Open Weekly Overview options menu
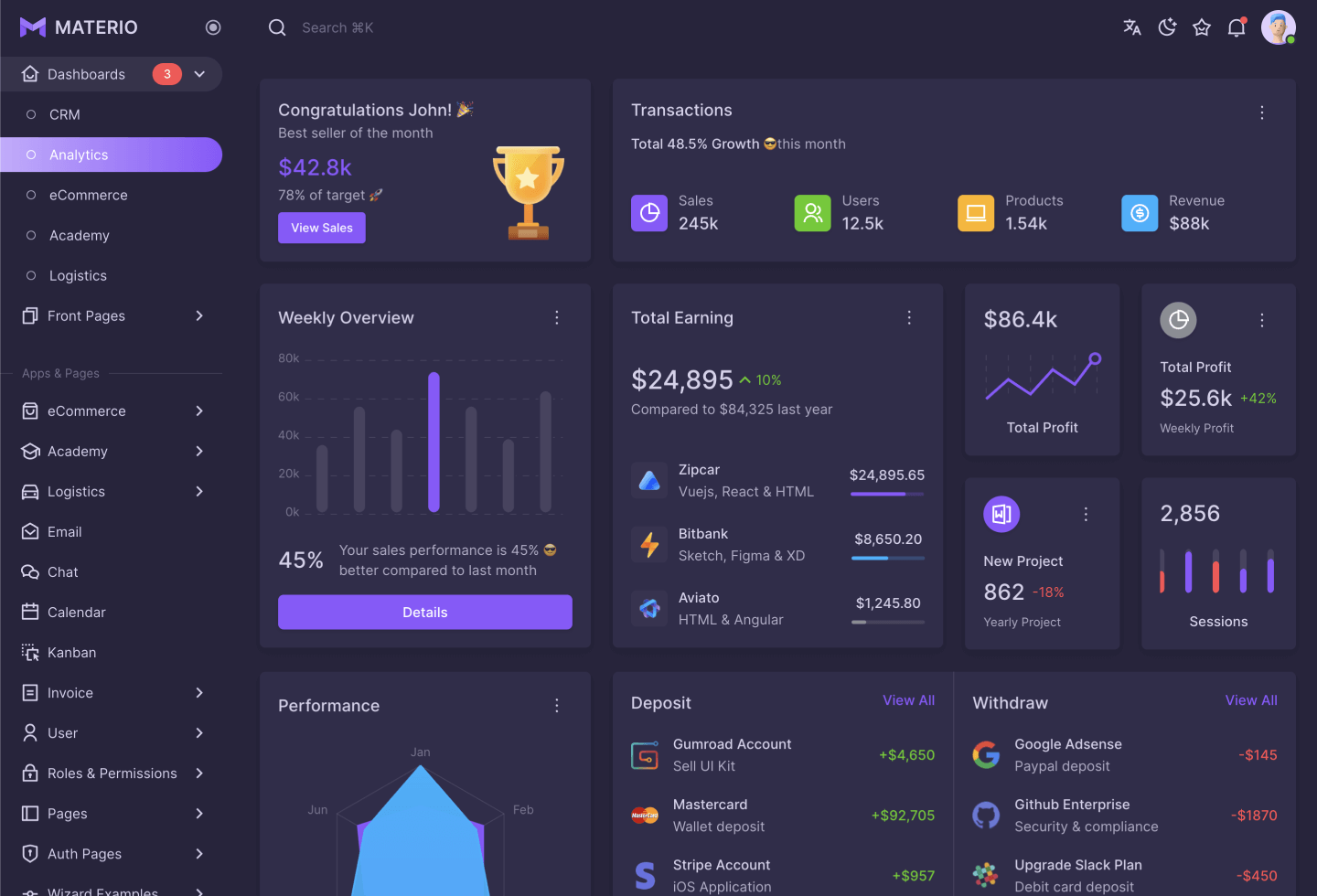This screenshot has height=896, width=1317. coord(557,317)
